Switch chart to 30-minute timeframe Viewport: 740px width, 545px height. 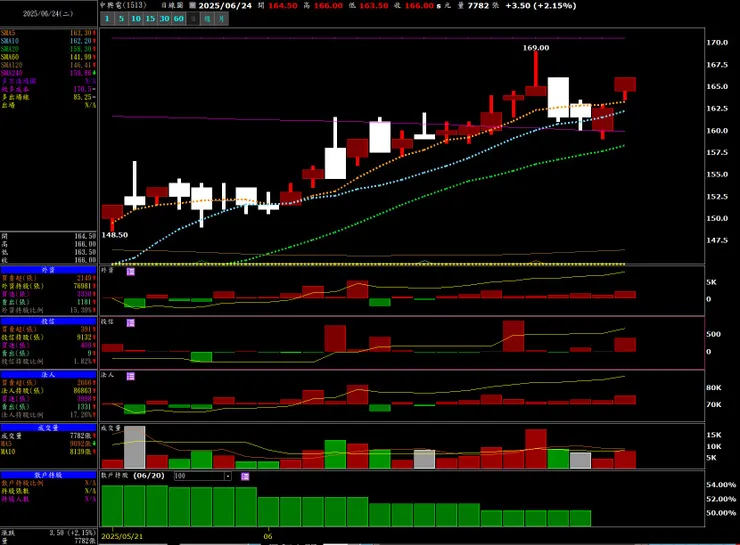pos(164,19)
